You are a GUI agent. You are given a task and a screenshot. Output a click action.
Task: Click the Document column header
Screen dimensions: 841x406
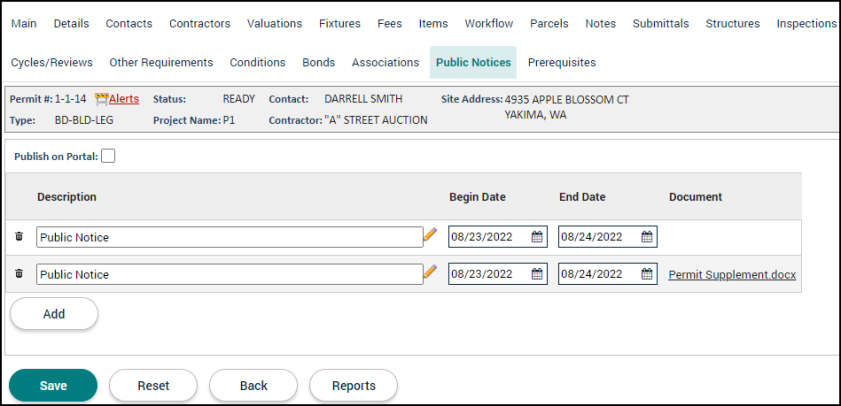point(696,197)
